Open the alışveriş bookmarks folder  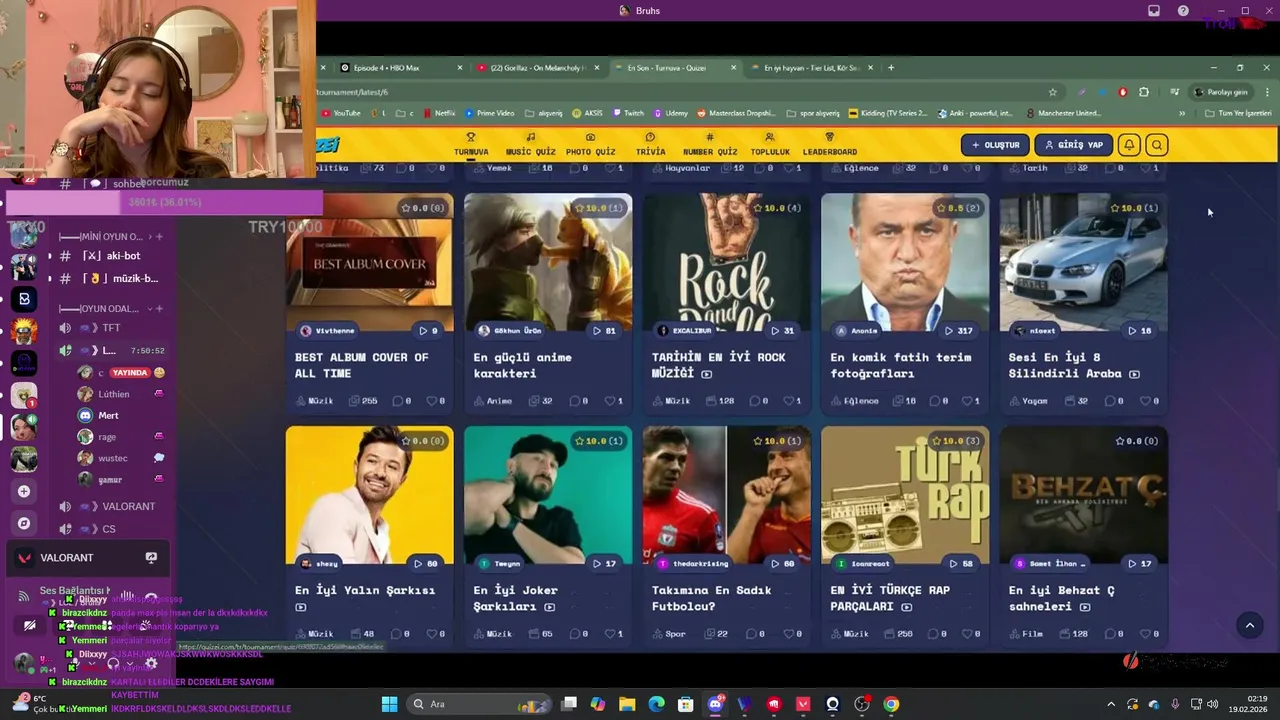[544, 113]
